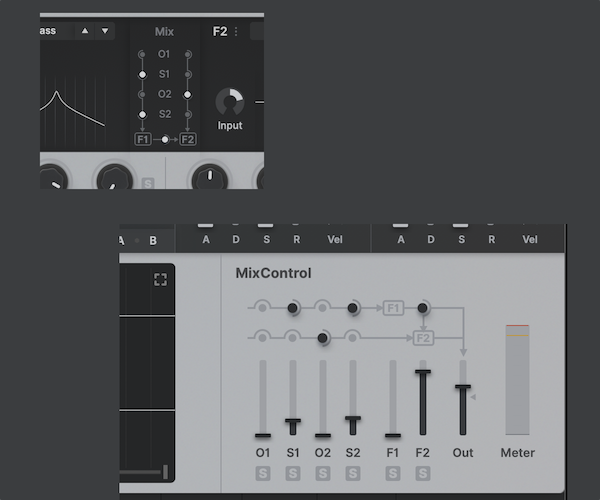Click MixControl S1 top-row routing node
The image size is (600, 500).
[x=292, y=308]
